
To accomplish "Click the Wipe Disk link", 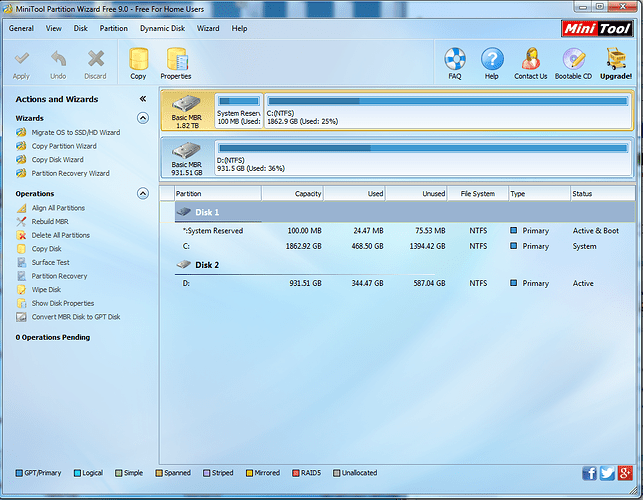I will [x=46, y=290].
